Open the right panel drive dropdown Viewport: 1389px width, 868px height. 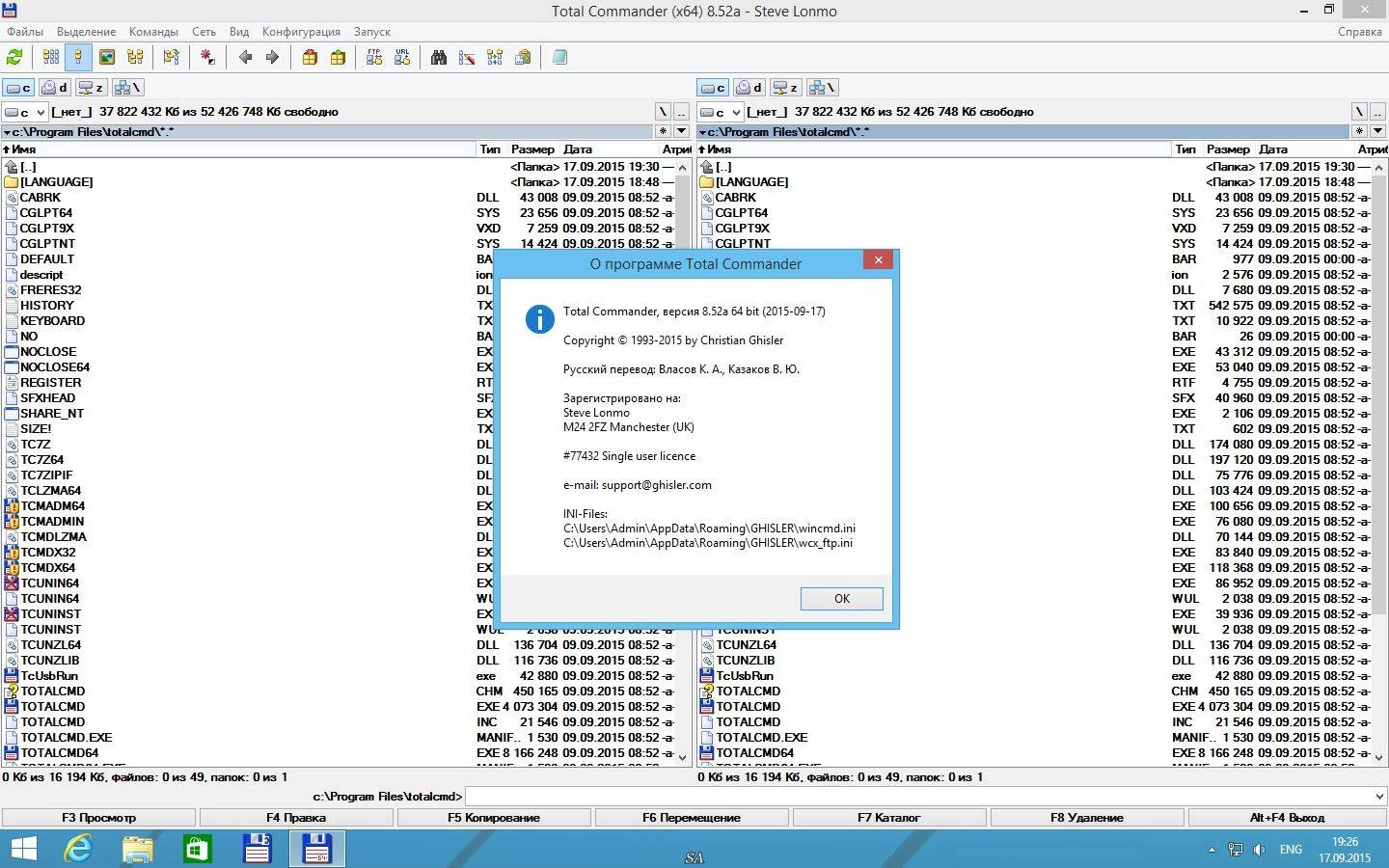point(721,112)
